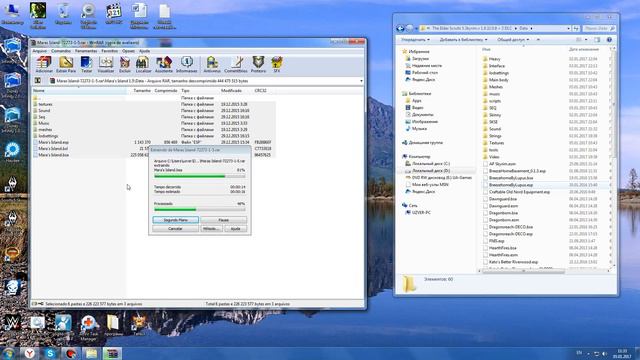
Task: Click the Visualizar toolbar icon
Action: point(106,64)
